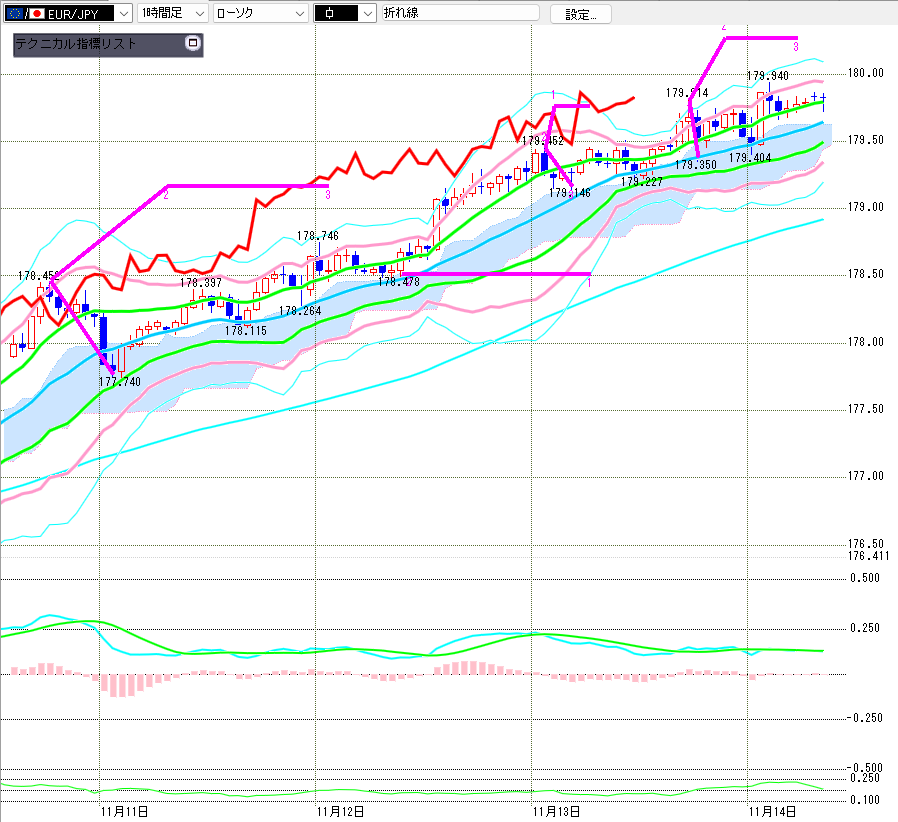This screenshot has width=898, height=822.
Task: Open the EUR/JPY currency pair dropdown
Action: click(123, 13)
